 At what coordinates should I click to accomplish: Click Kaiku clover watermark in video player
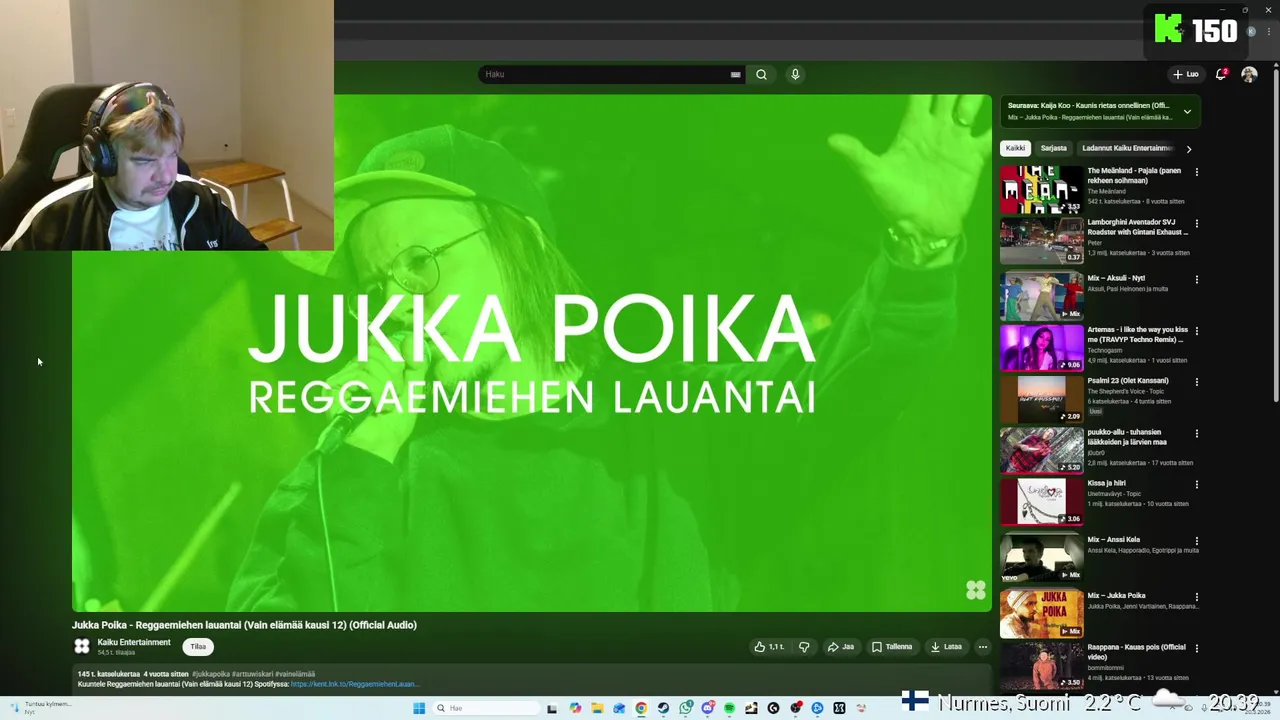976,590
